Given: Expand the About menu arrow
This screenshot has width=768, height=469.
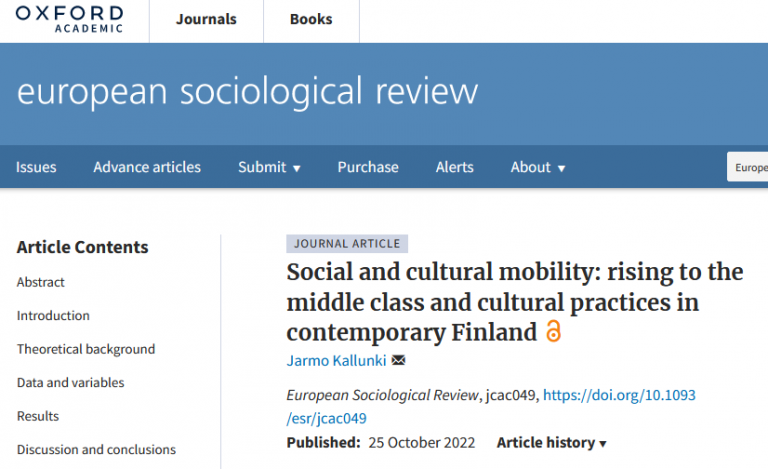Looking at the screenshot, I should pyautogui.click(x=561, y=168).
